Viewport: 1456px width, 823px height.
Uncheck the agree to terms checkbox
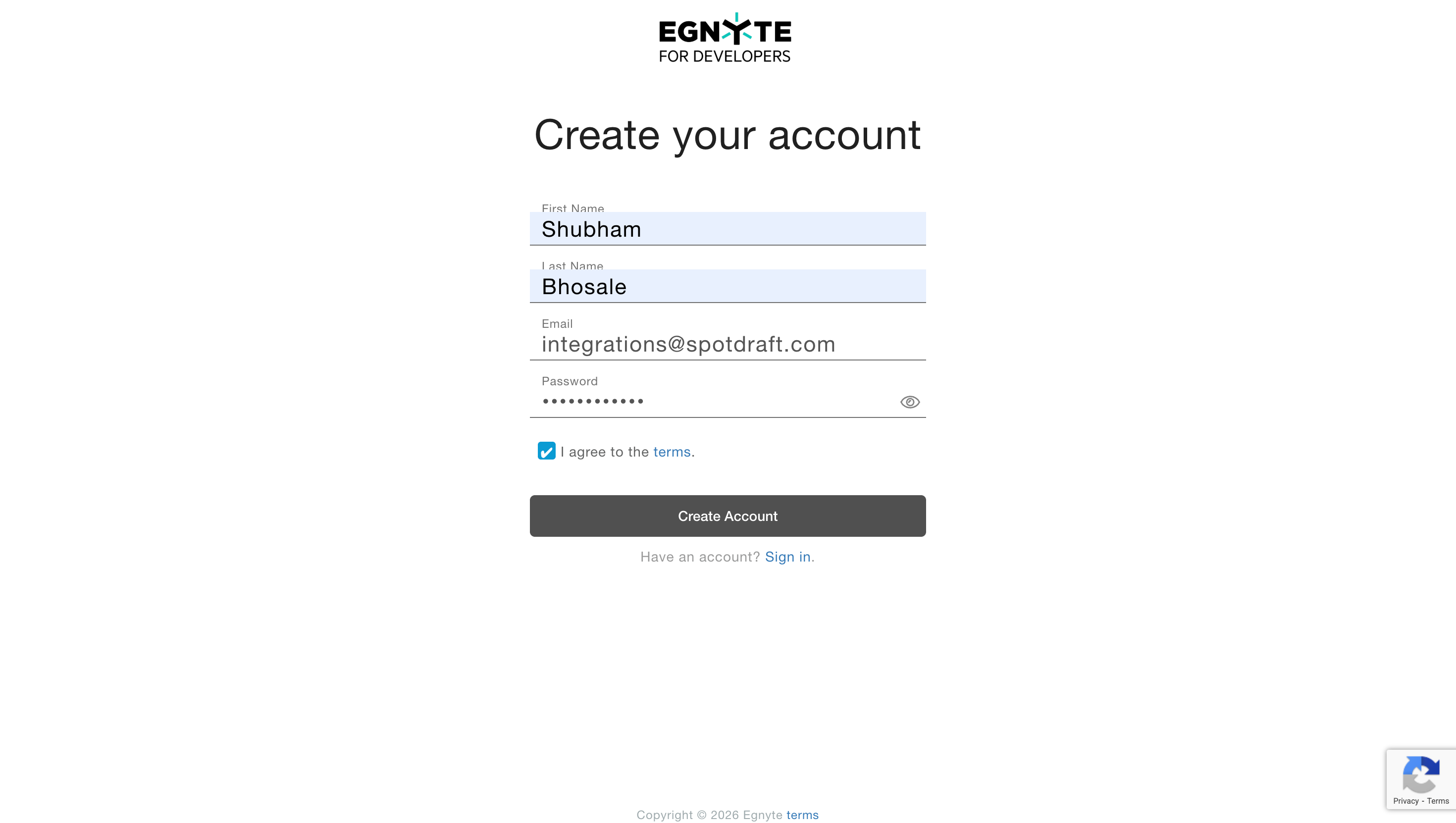(x=546, y=451)
